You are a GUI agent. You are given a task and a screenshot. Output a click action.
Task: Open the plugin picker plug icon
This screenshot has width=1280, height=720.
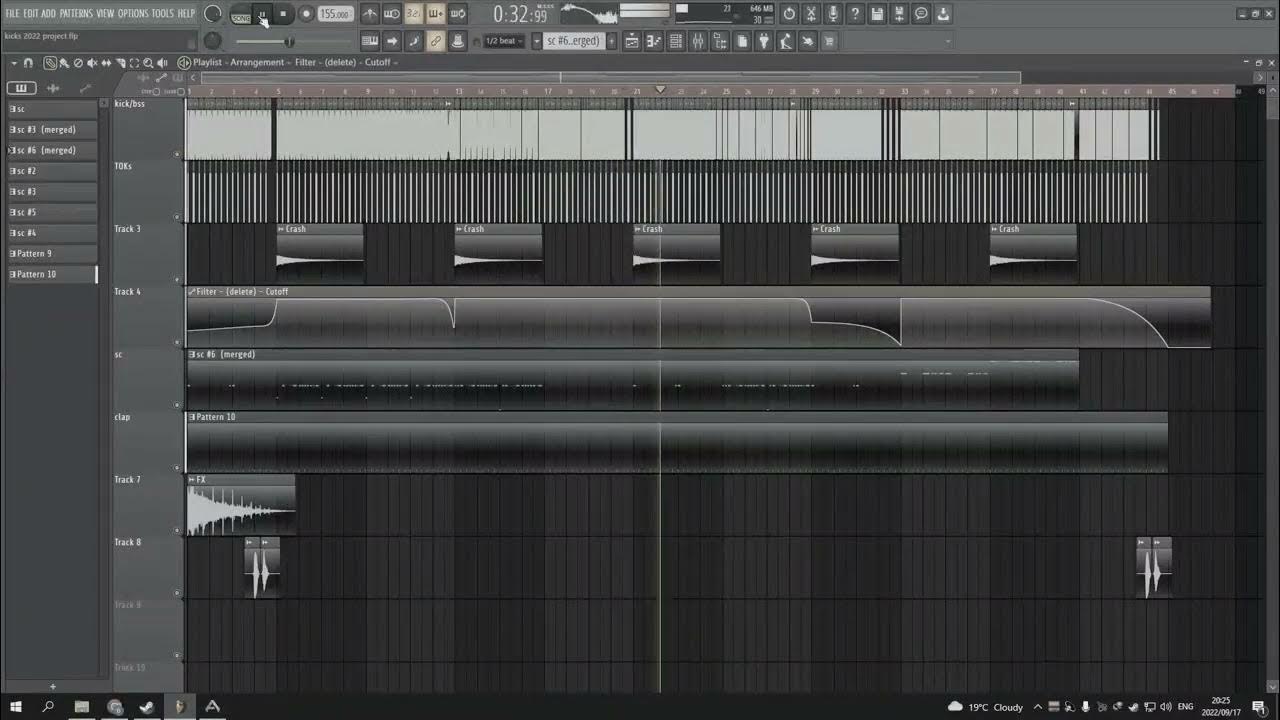click(x=764, y=41)
